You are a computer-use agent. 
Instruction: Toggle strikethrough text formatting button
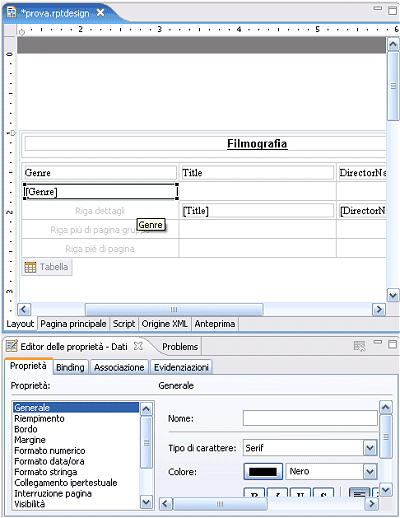click(x=323, y=493)
